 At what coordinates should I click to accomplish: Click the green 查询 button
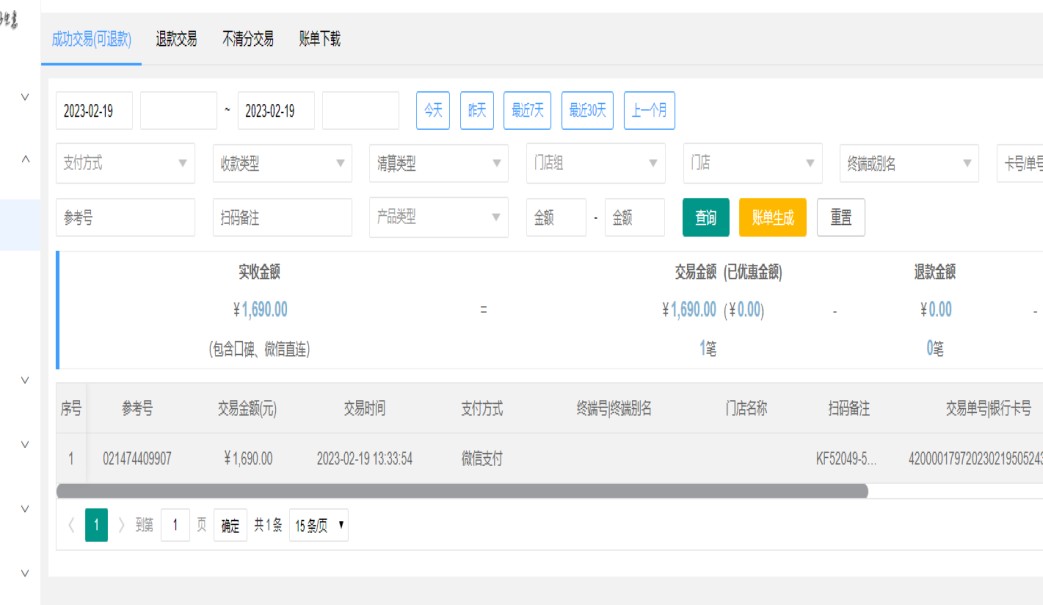706,218
